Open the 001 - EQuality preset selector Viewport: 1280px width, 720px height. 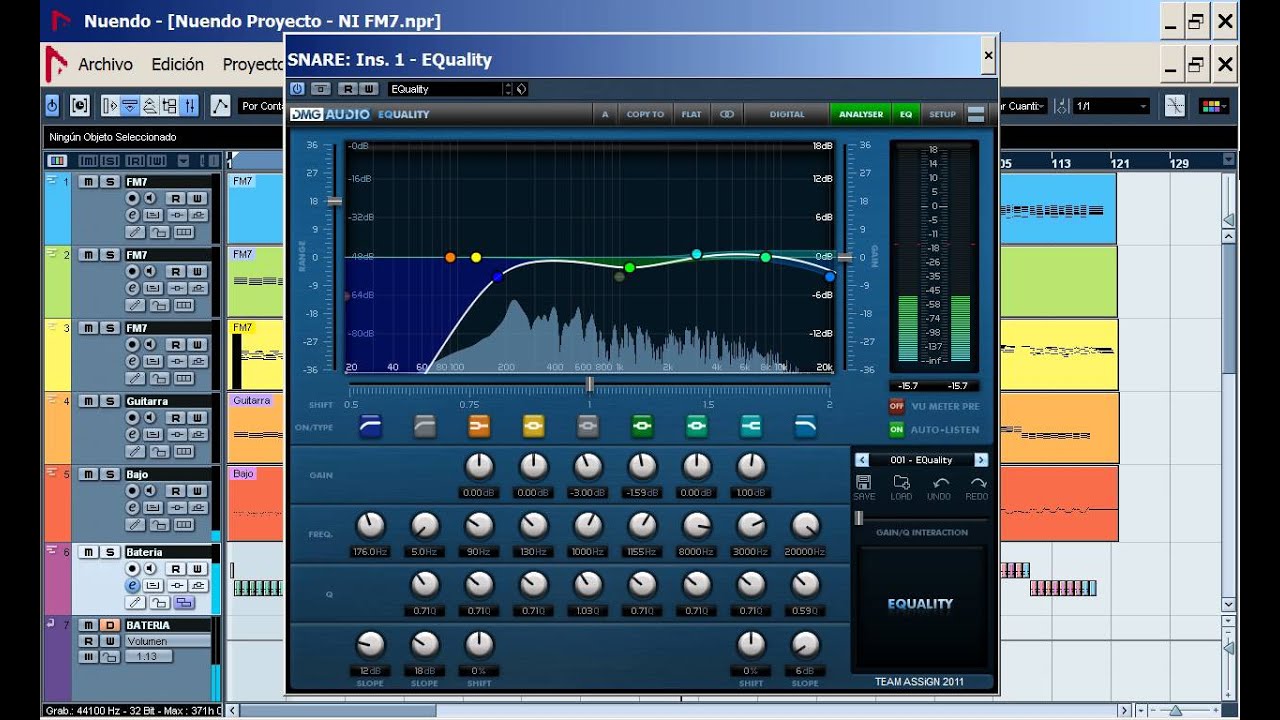pyautogui.click(x=921, y=460)
